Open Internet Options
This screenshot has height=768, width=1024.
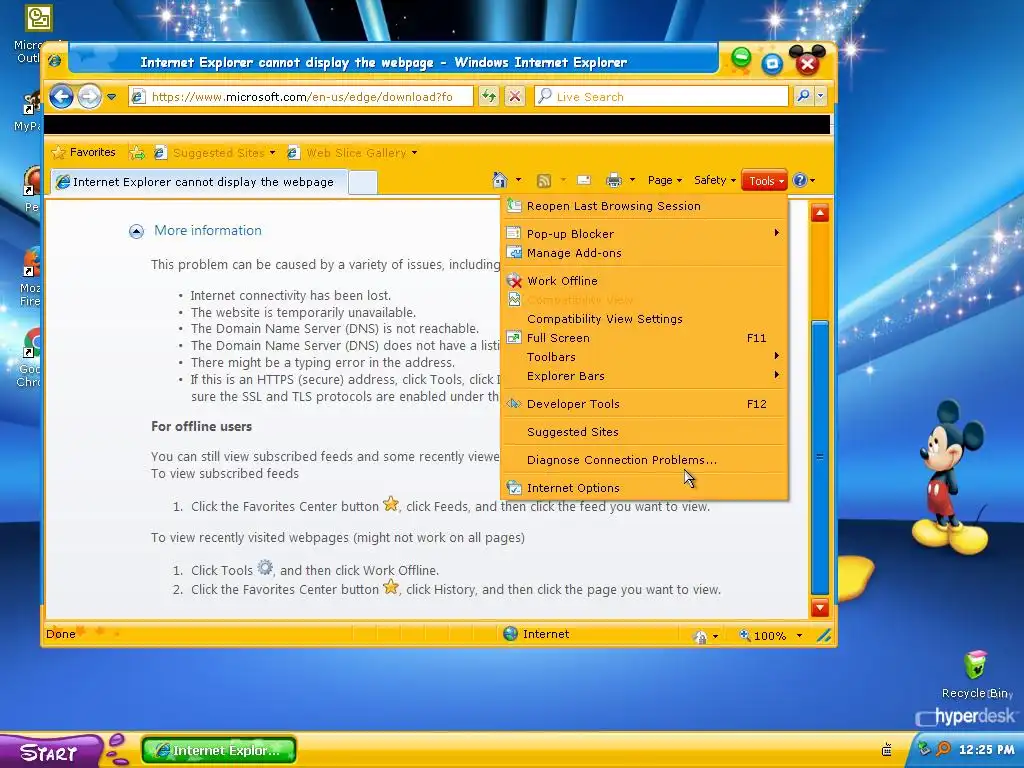(645, 488)
